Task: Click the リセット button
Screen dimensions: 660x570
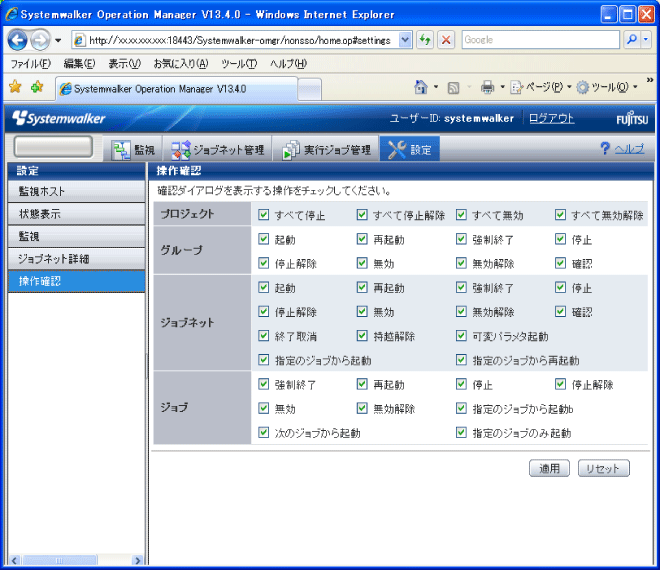Action: (x=604, y=468)
